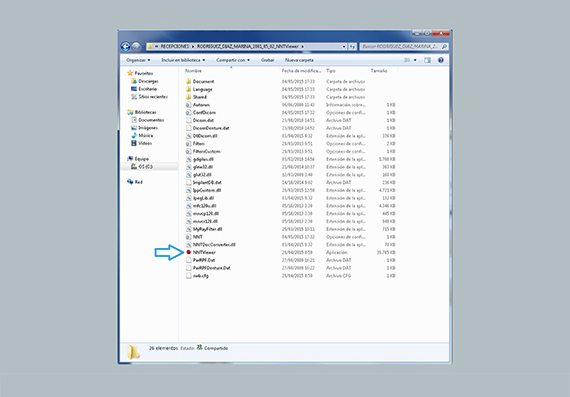Select the NNTViewer application red icon
The width and height of the screenshot is (570, 397).
(x=189, y=252)
